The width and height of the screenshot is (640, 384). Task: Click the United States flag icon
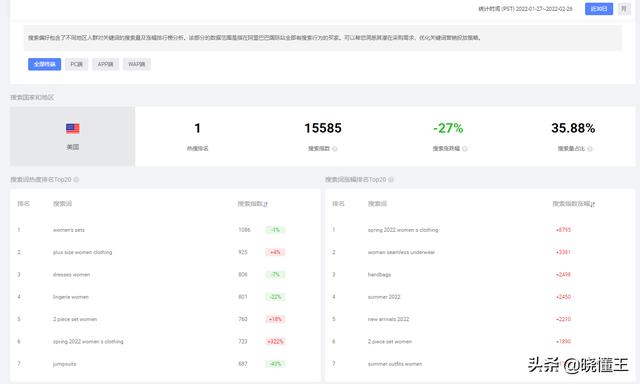coord(73,129)
